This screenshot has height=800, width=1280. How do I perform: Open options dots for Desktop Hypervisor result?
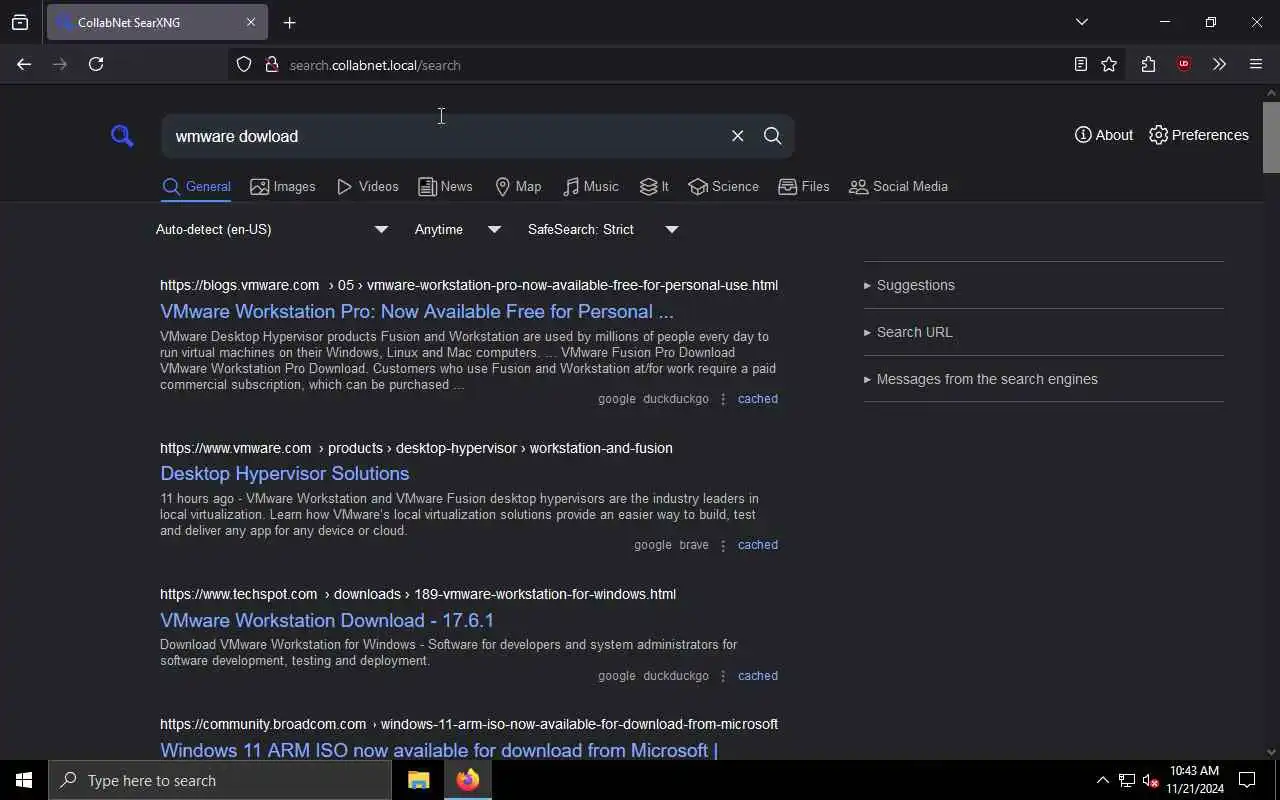point(723,546)
